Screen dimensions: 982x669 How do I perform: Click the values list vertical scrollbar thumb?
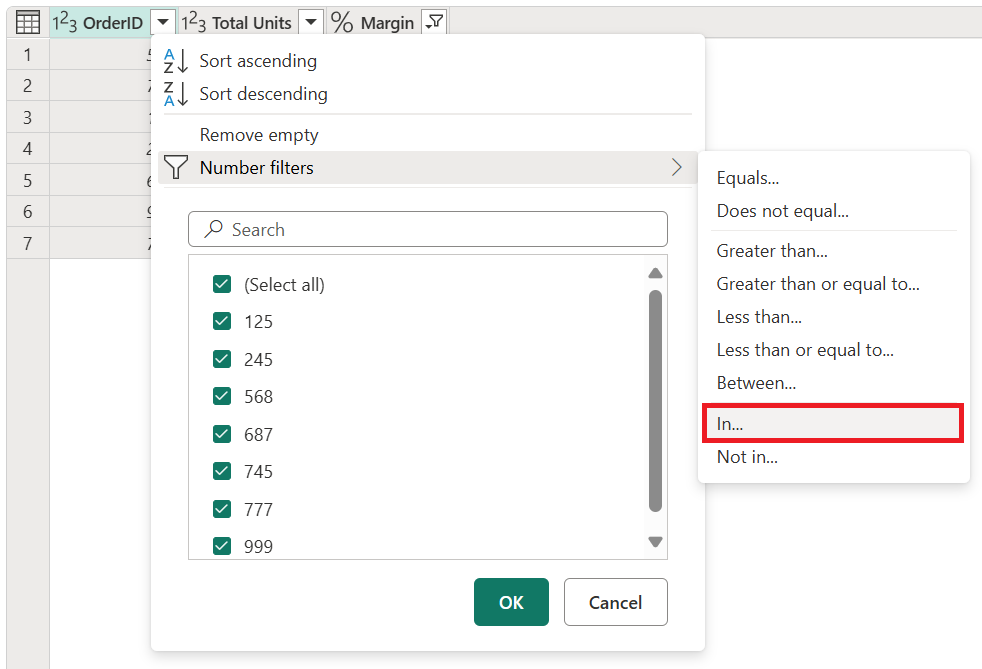tap(655, 400)
